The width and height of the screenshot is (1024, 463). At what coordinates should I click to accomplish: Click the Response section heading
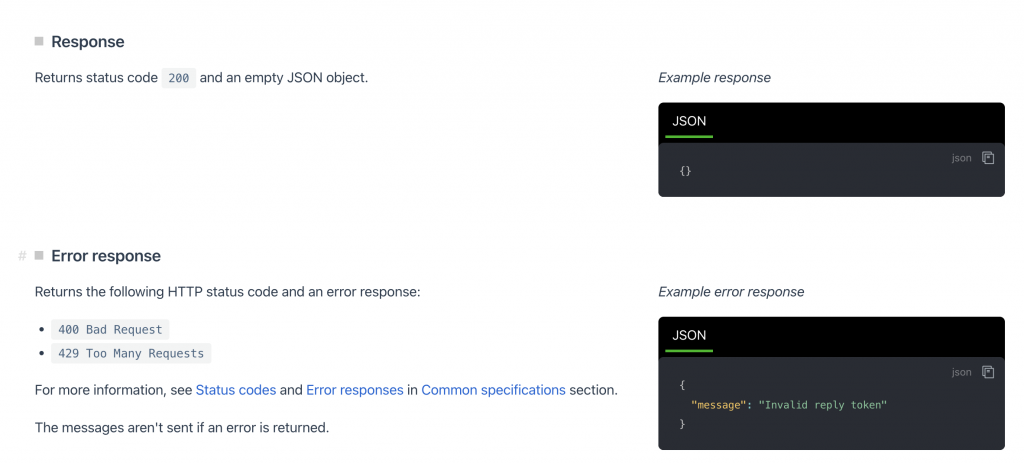pyautogui.click(x=88, y=42)
